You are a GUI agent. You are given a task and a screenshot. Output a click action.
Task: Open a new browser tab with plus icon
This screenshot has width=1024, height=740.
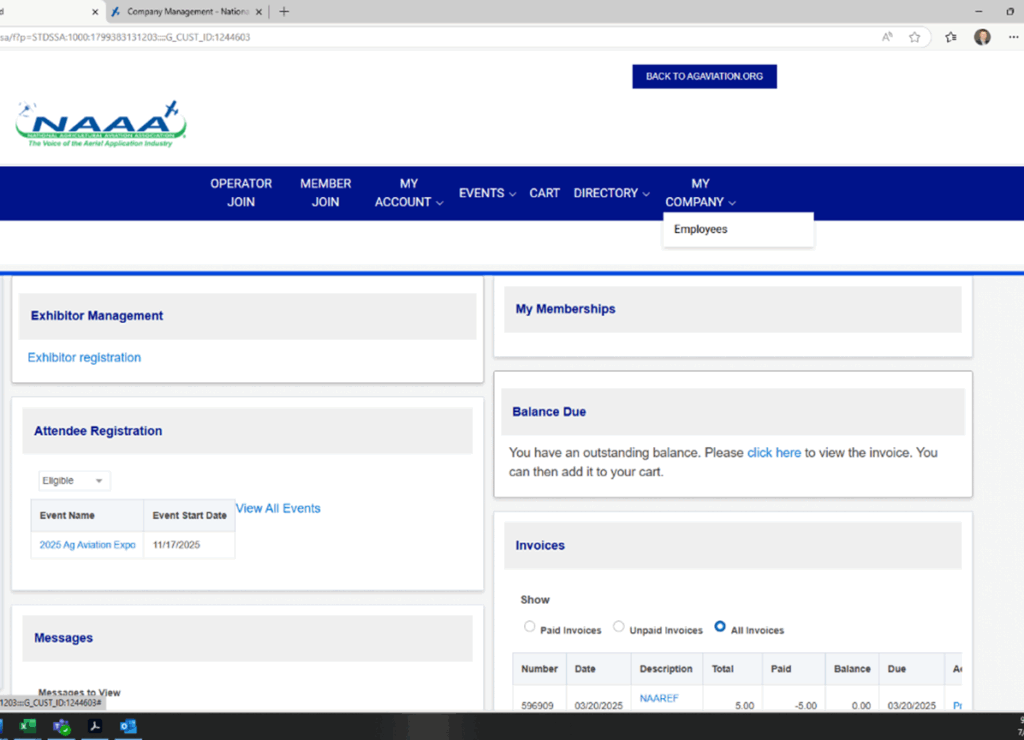pyautogui.click(x=284, y=11)
